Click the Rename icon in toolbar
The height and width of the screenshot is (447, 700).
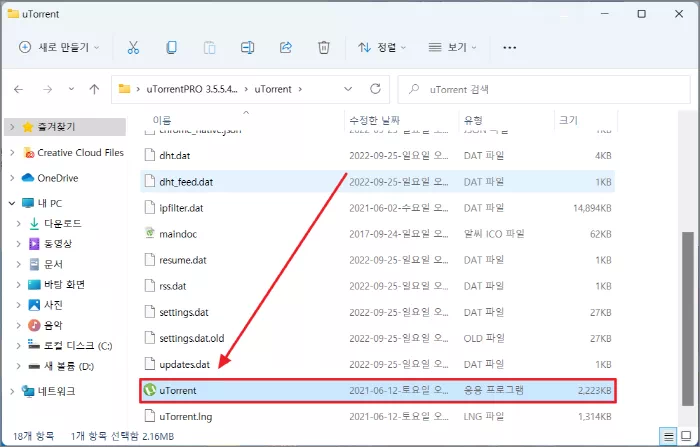pyautogui.click(x=247, y=47)
